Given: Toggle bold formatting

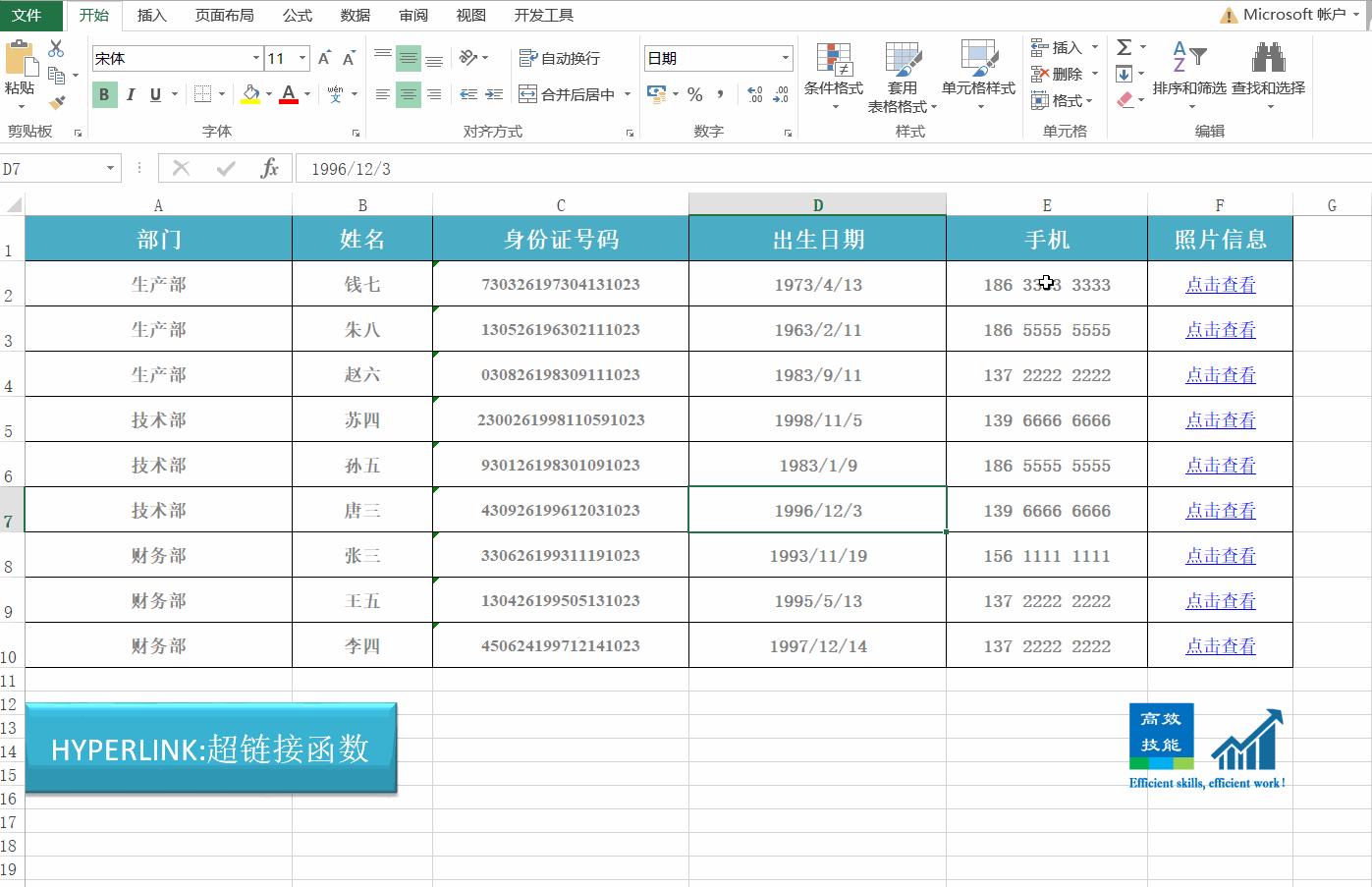Looking at the screenshot, I should (x=103, y=94).
